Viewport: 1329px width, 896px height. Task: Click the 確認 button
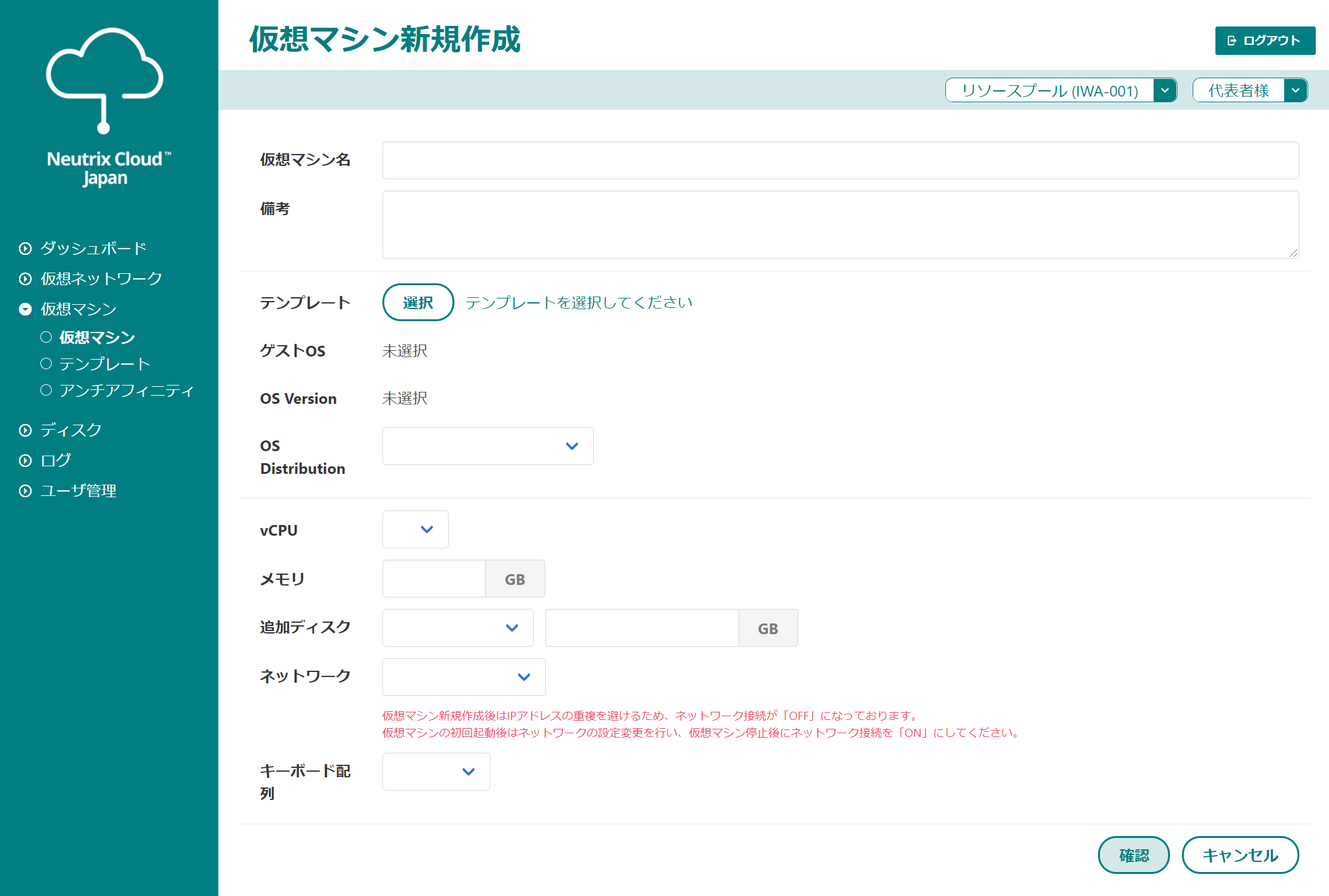pos(1133,855)
